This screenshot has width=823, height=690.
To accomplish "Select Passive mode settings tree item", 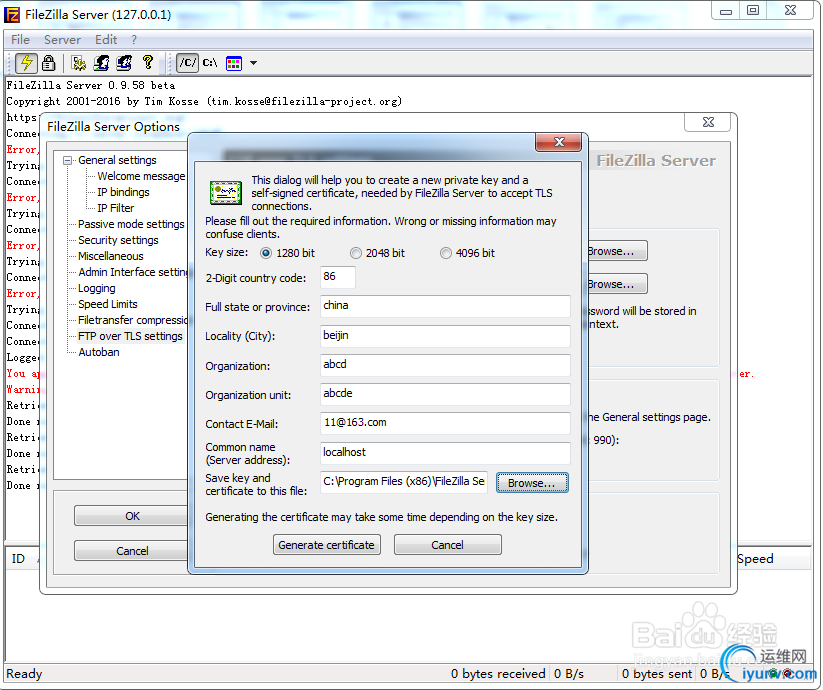I will click(131, 224).
